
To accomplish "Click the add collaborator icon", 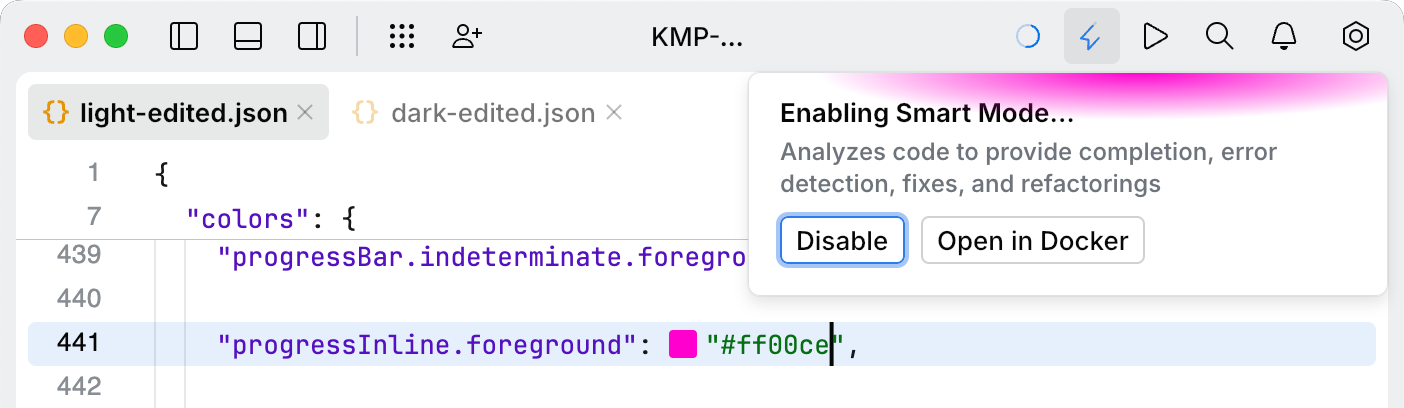I will tap(467, 37).
